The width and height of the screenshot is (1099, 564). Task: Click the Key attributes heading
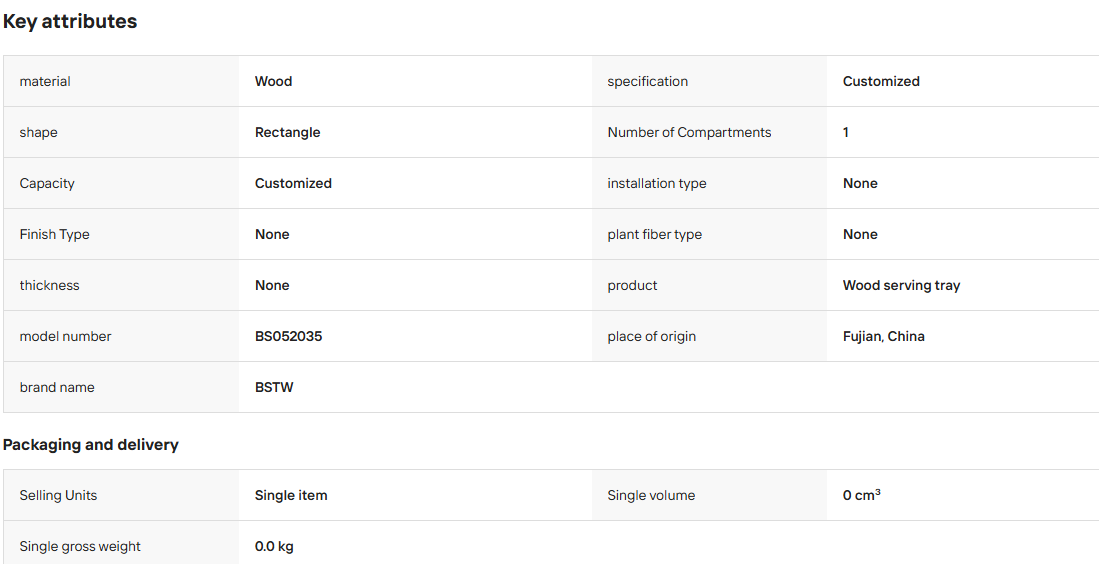pyautogui.click(x=70, y=22)
